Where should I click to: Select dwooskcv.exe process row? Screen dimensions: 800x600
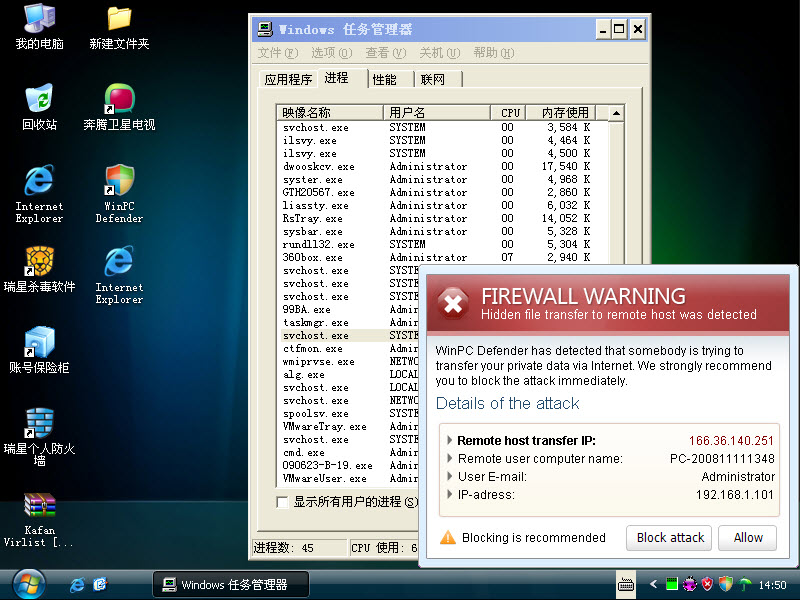(442, 166)
